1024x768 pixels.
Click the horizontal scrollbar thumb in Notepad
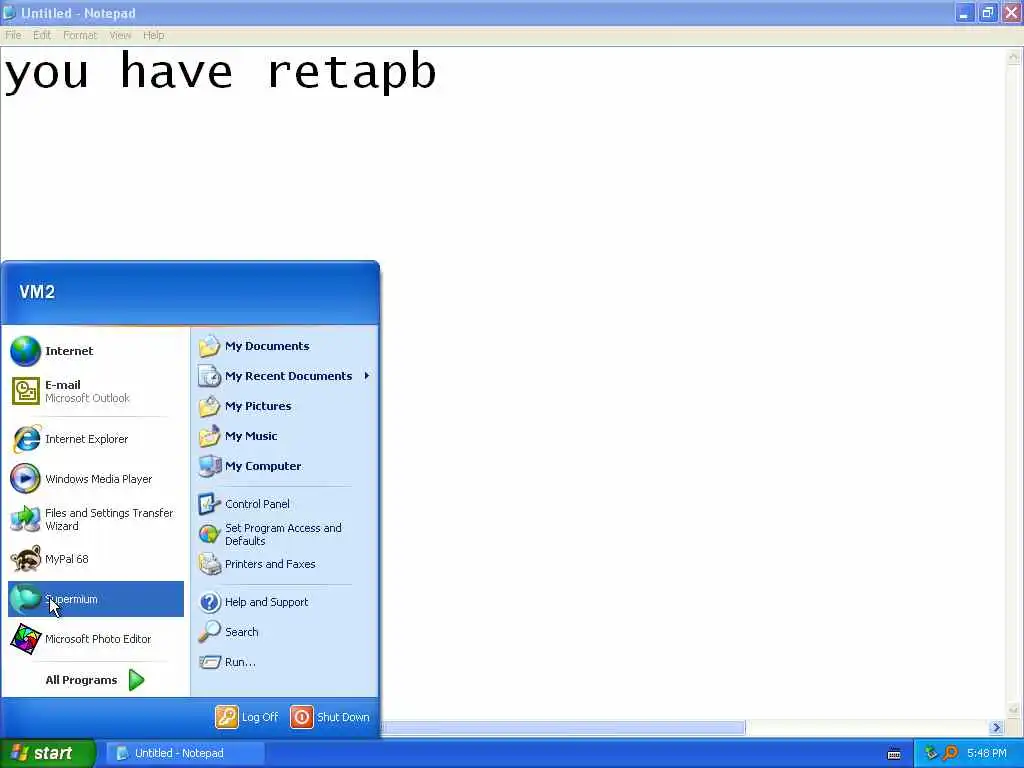(563, 727)
